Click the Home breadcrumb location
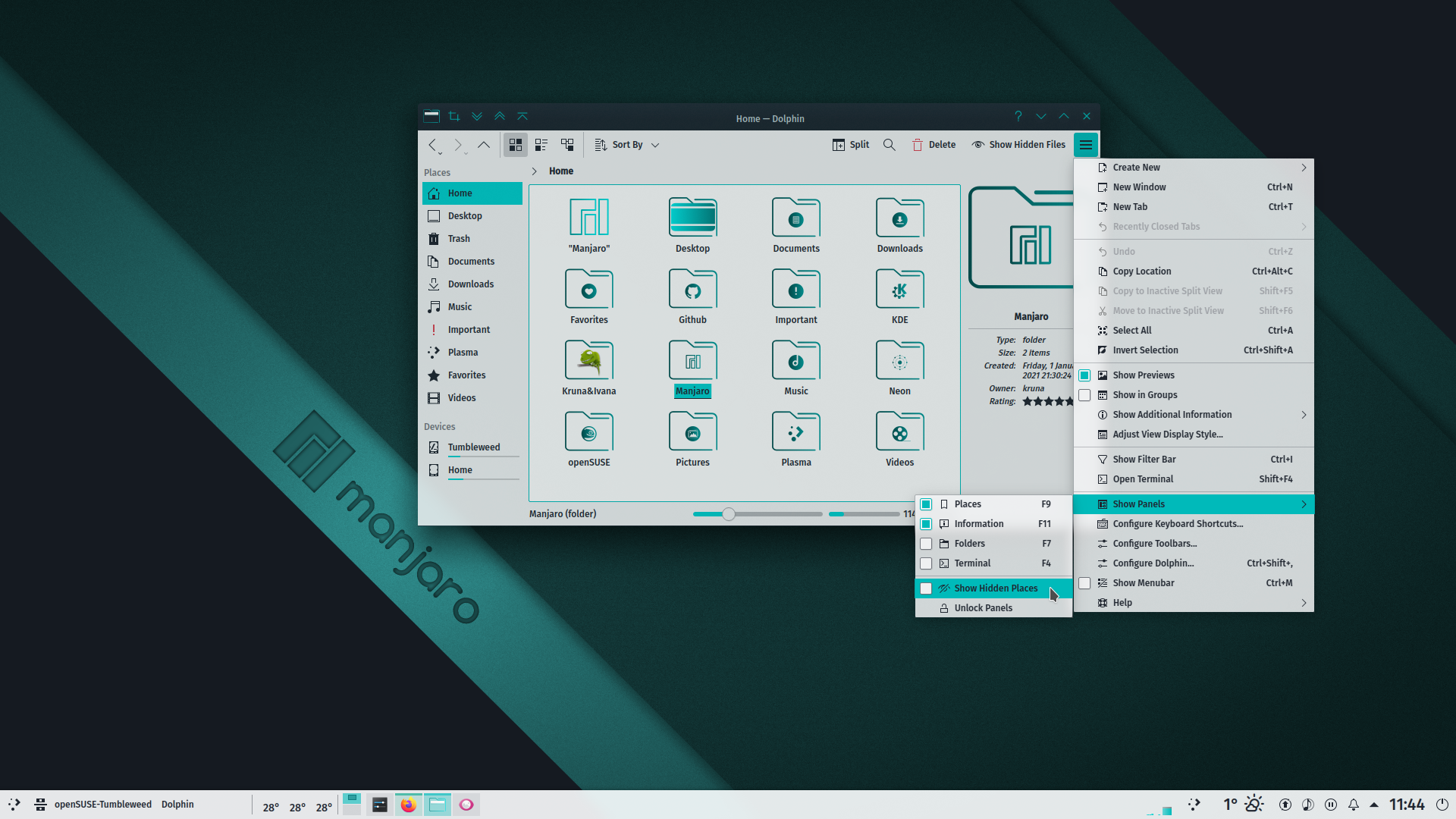 [x=561, y=171]
